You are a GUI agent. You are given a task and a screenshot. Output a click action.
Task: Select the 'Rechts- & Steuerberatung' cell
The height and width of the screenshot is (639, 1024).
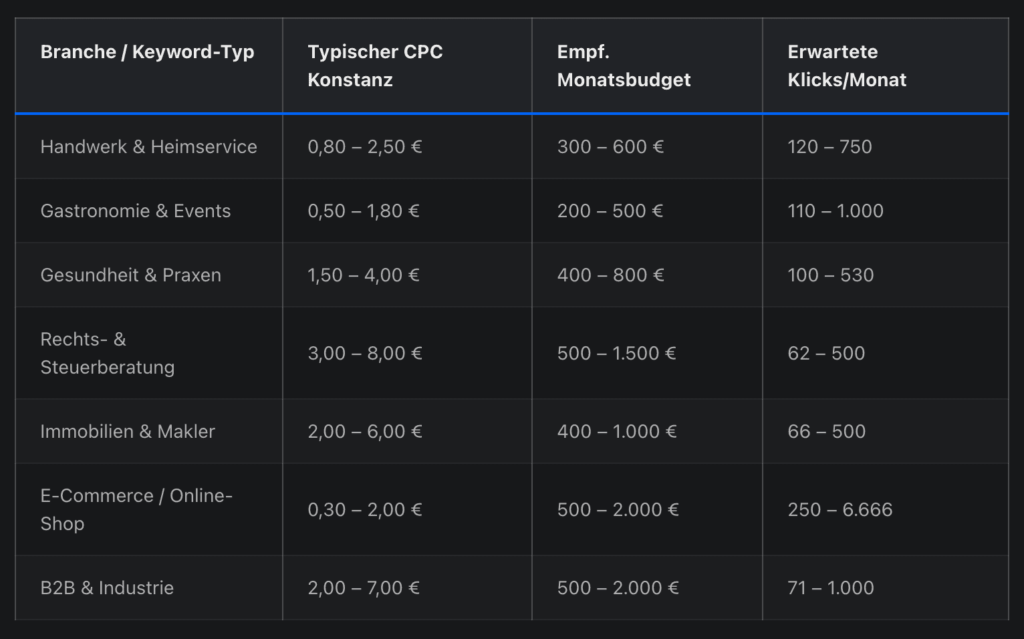pos(107,353)
